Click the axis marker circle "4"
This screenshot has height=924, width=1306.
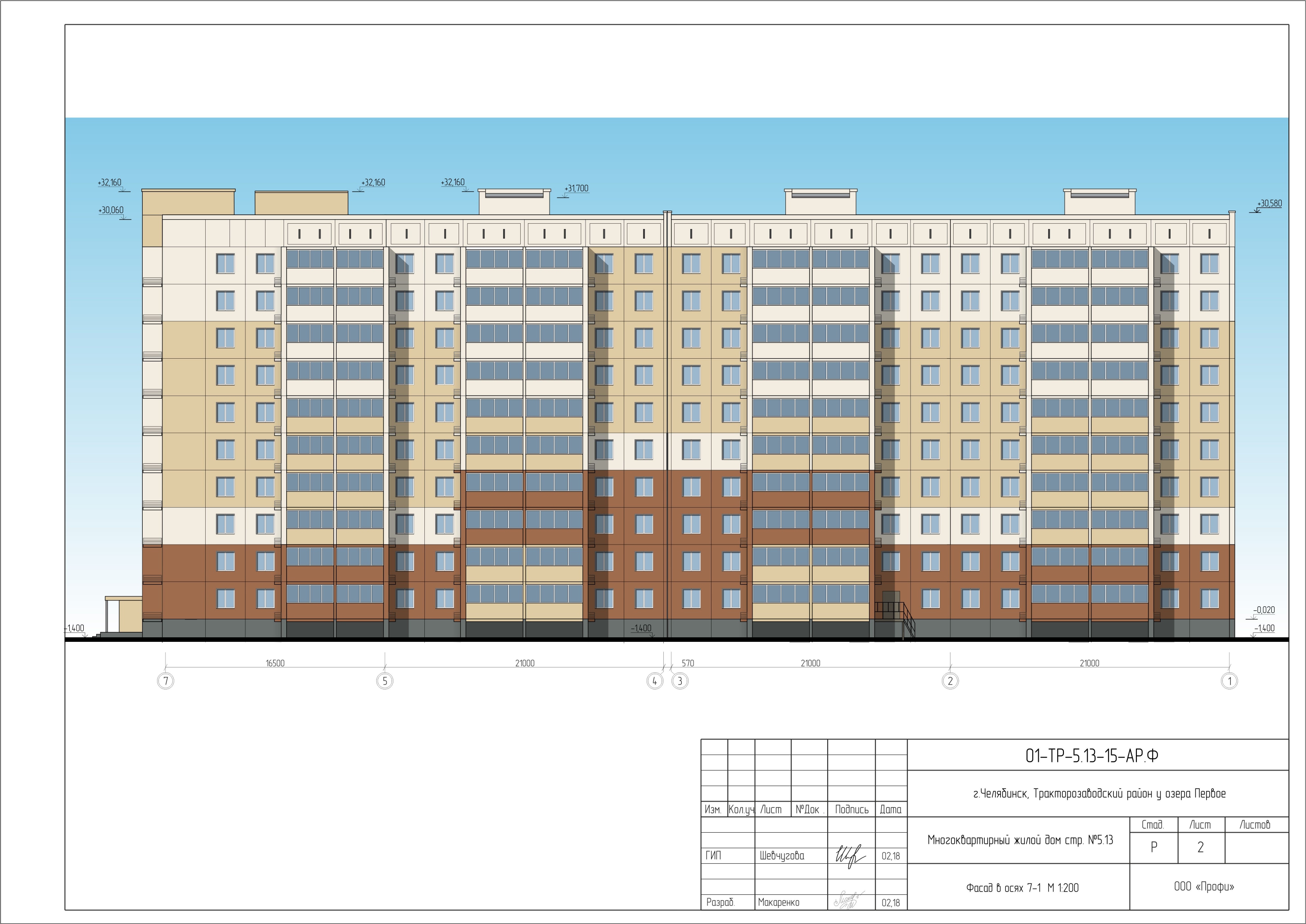[655, 681]
